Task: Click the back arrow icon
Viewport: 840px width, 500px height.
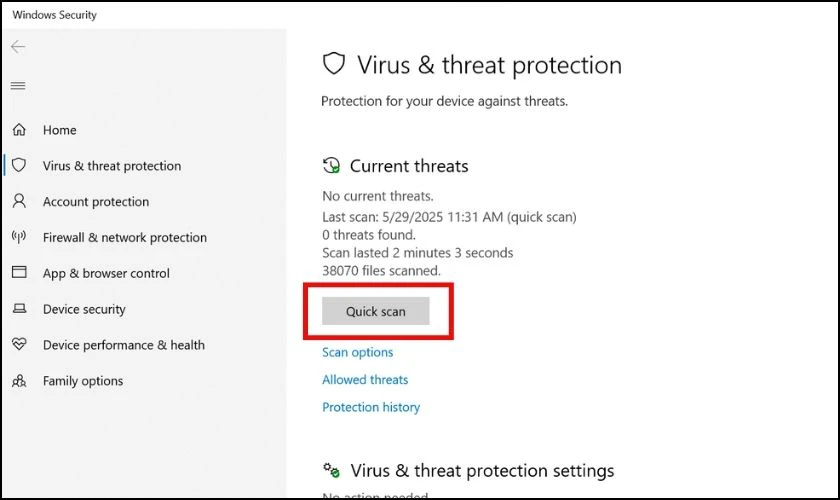Action: point(18,47)
